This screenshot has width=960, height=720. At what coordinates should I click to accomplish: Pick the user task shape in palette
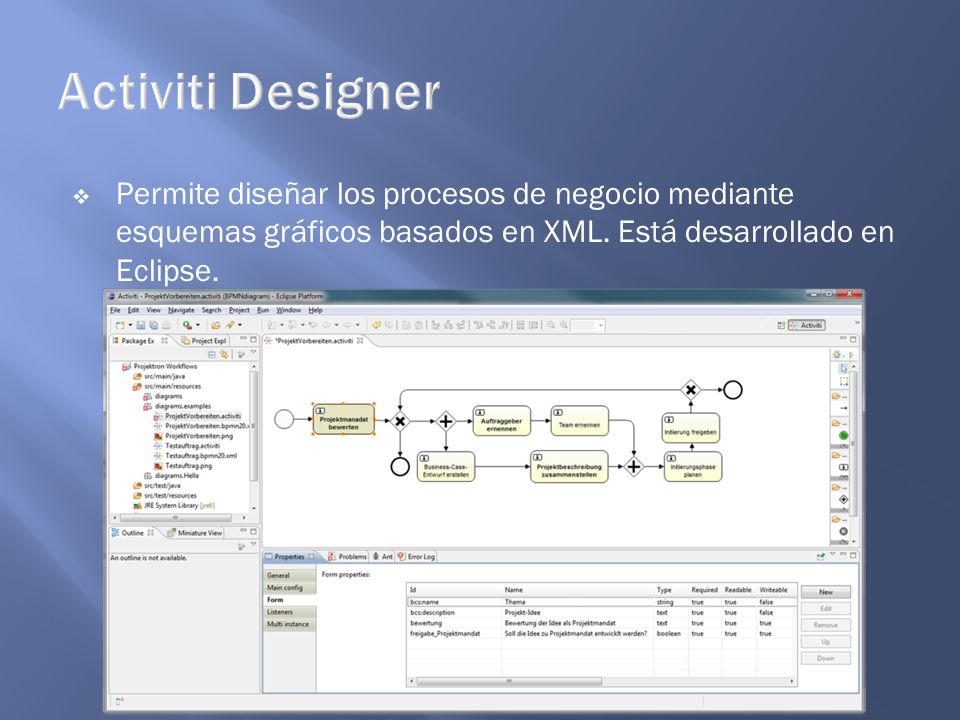844,467
